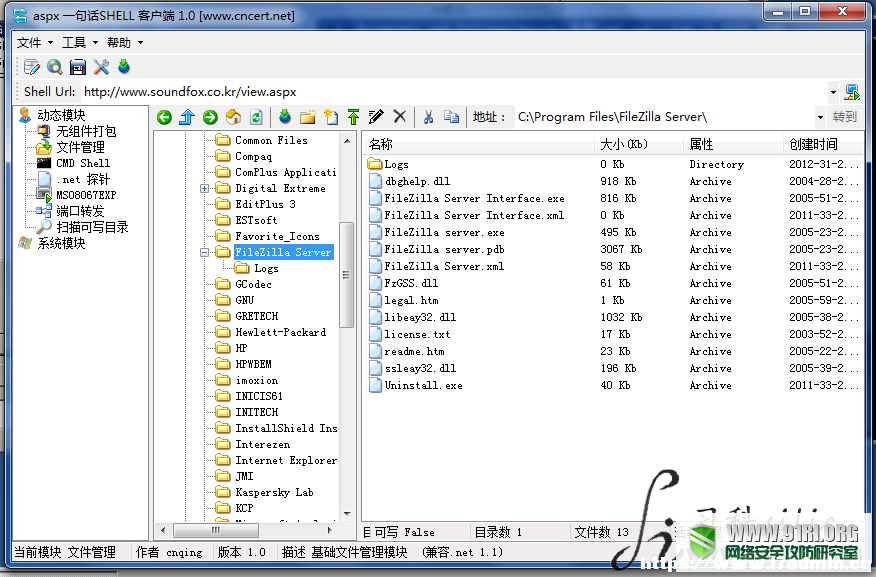Click the connect icon beside Shell Url
The height and width of the screenshot is (577, 876).
click(852, 92)
